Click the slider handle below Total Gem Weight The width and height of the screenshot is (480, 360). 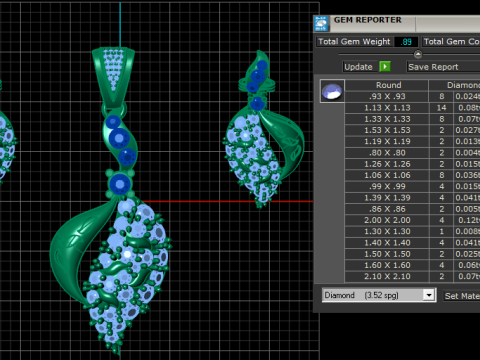418,54
